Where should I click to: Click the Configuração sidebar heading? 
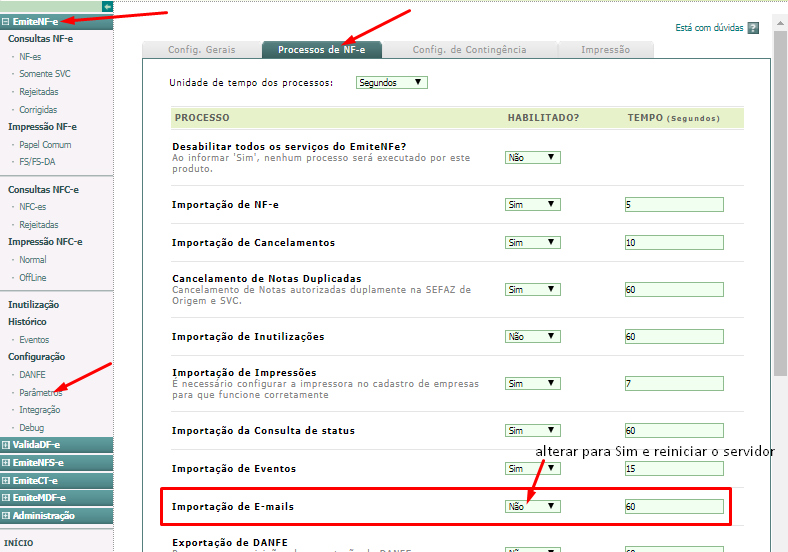point(36,357)
